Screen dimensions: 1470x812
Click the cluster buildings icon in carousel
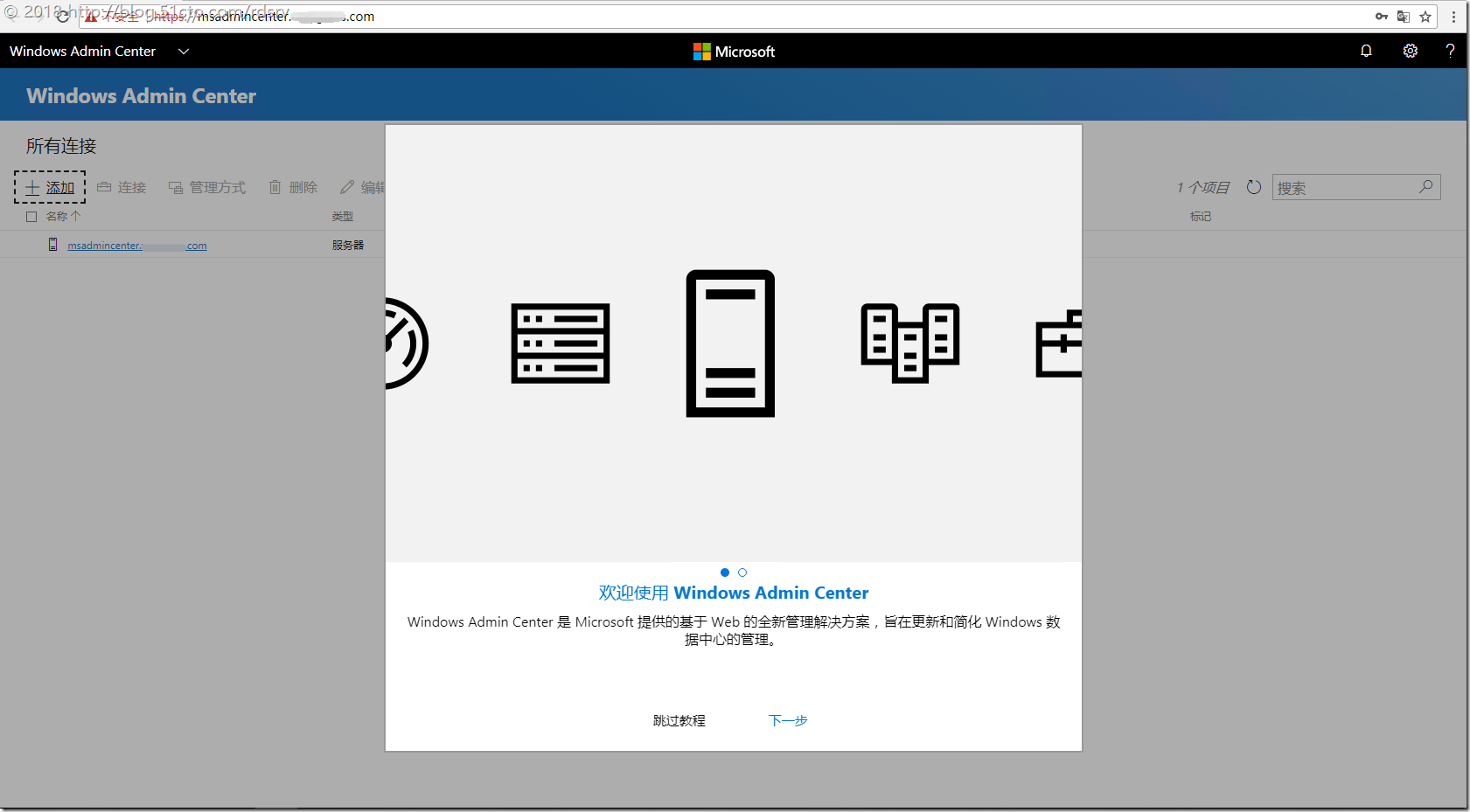point(910,344)
